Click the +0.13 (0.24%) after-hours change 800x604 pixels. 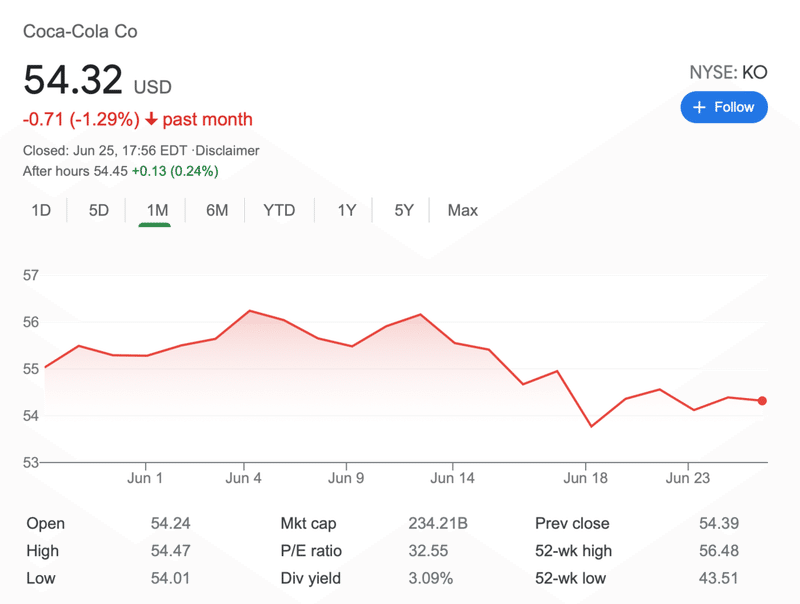pyautogui.click(x=175, y=171)
